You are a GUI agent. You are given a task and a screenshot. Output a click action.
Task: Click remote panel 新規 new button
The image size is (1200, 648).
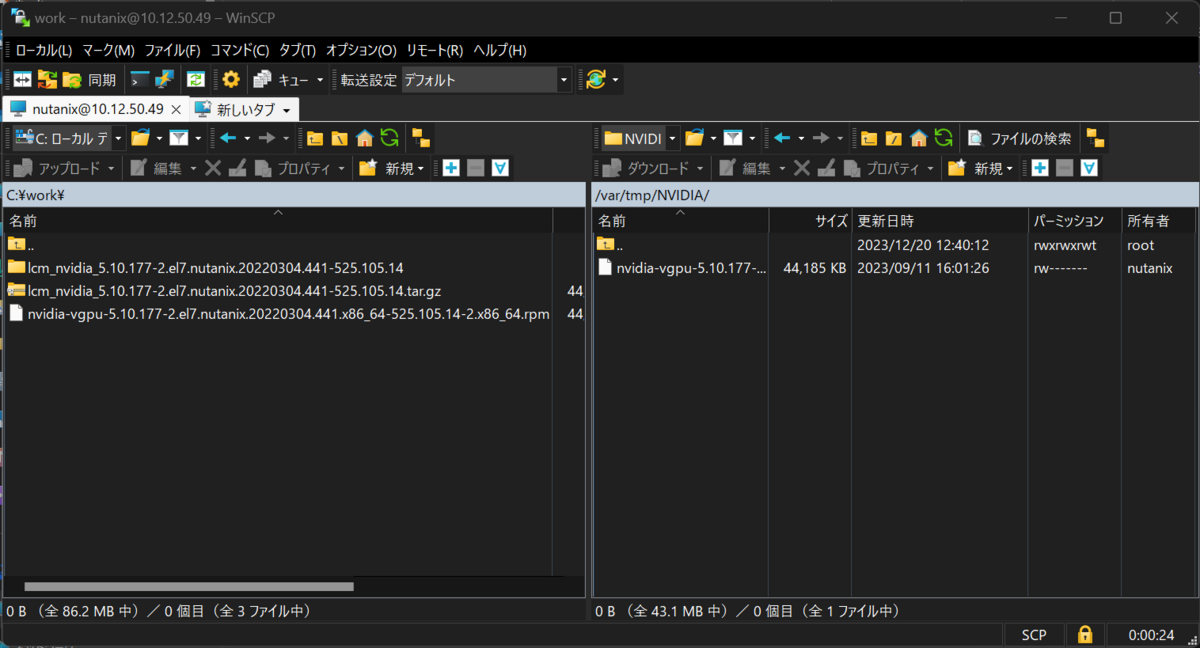pos(976,168)
